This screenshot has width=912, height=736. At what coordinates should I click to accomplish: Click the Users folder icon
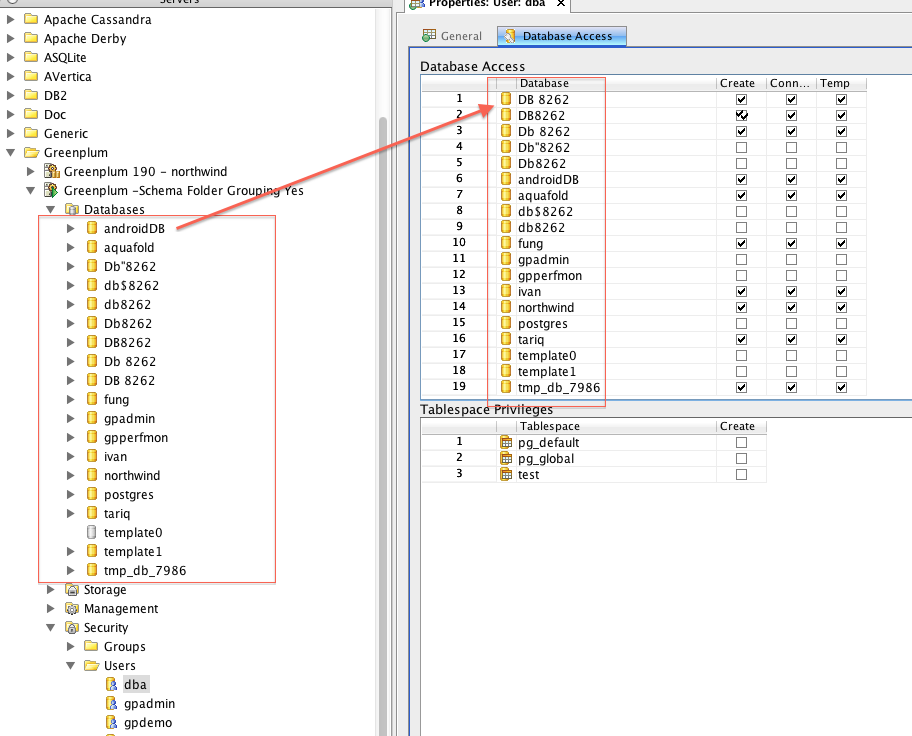[91, 665]
